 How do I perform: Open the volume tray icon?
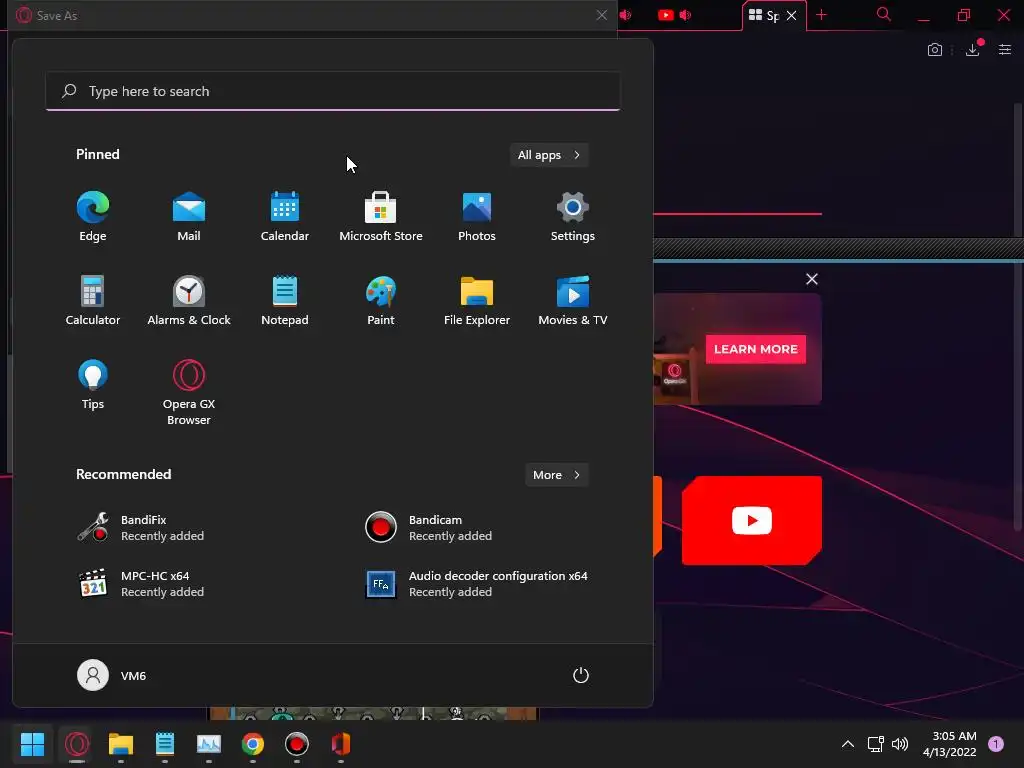900,744
